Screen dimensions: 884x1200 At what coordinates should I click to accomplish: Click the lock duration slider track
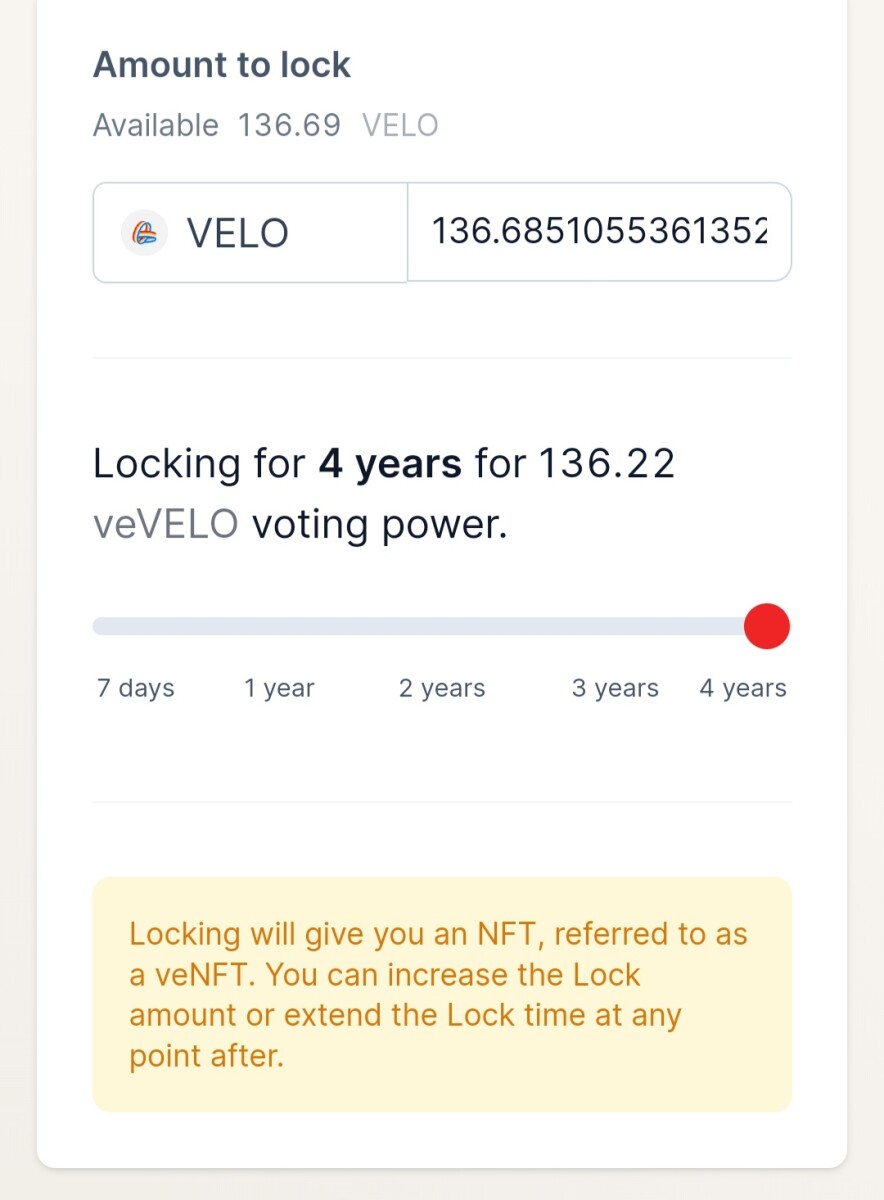(442, 626)
